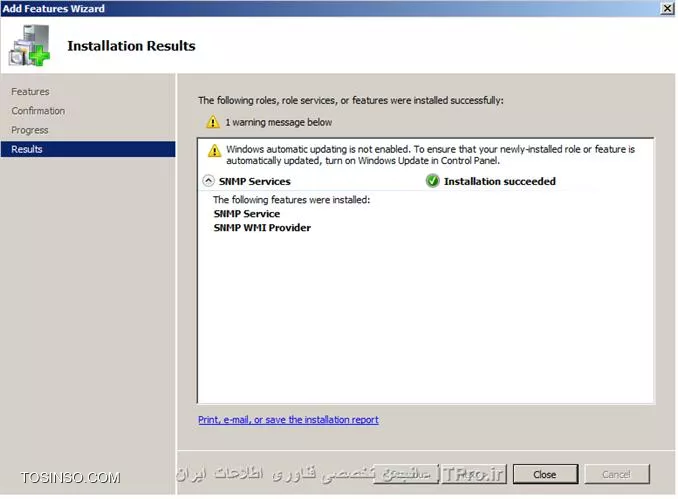
Task: Click the warning icon beside '1 warning message below'
Action: point(213,122)
